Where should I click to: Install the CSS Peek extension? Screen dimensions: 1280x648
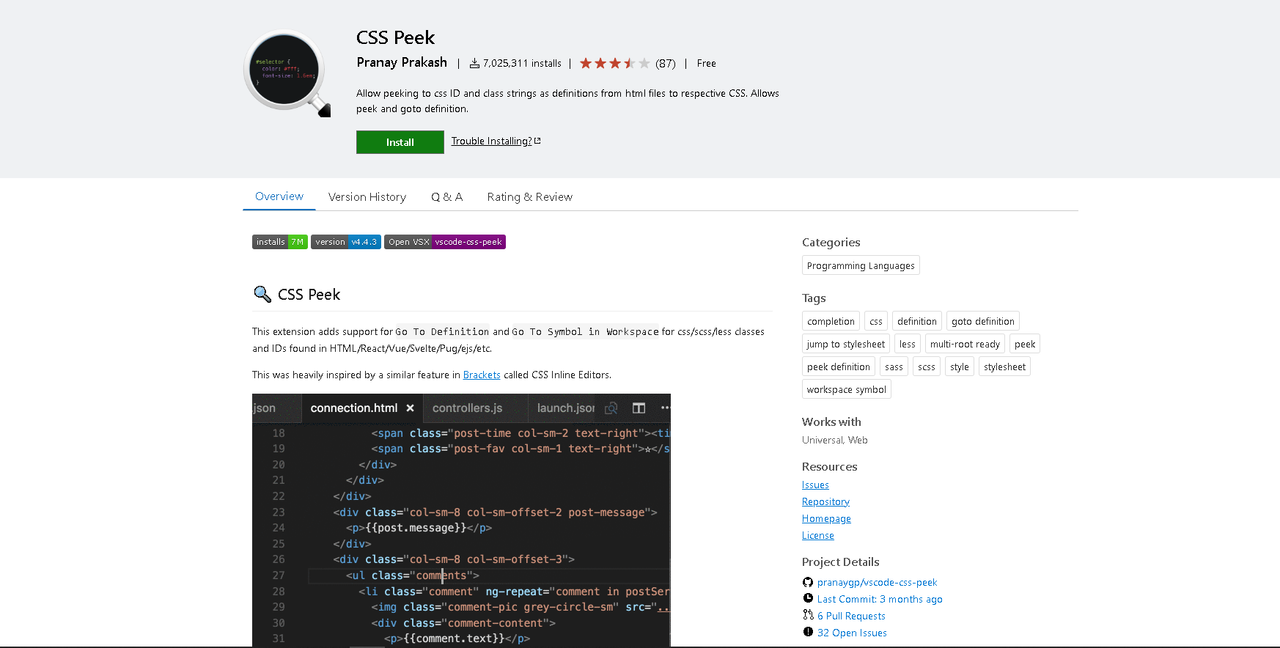[x=400, y=142]
